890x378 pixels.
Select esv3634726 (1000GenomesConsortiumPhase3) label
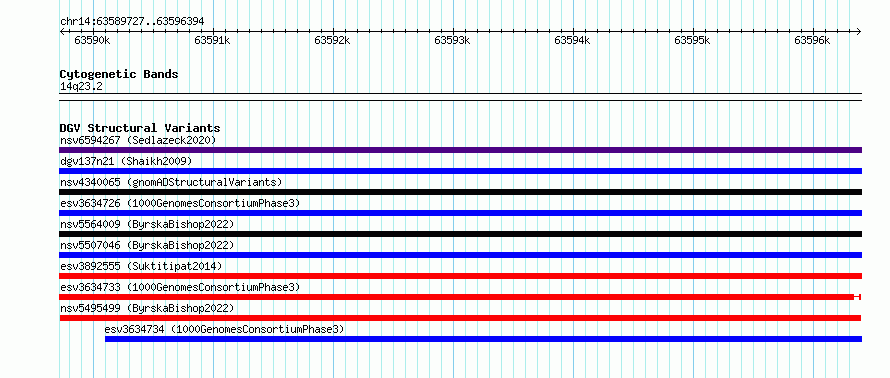tap(180, 203)
